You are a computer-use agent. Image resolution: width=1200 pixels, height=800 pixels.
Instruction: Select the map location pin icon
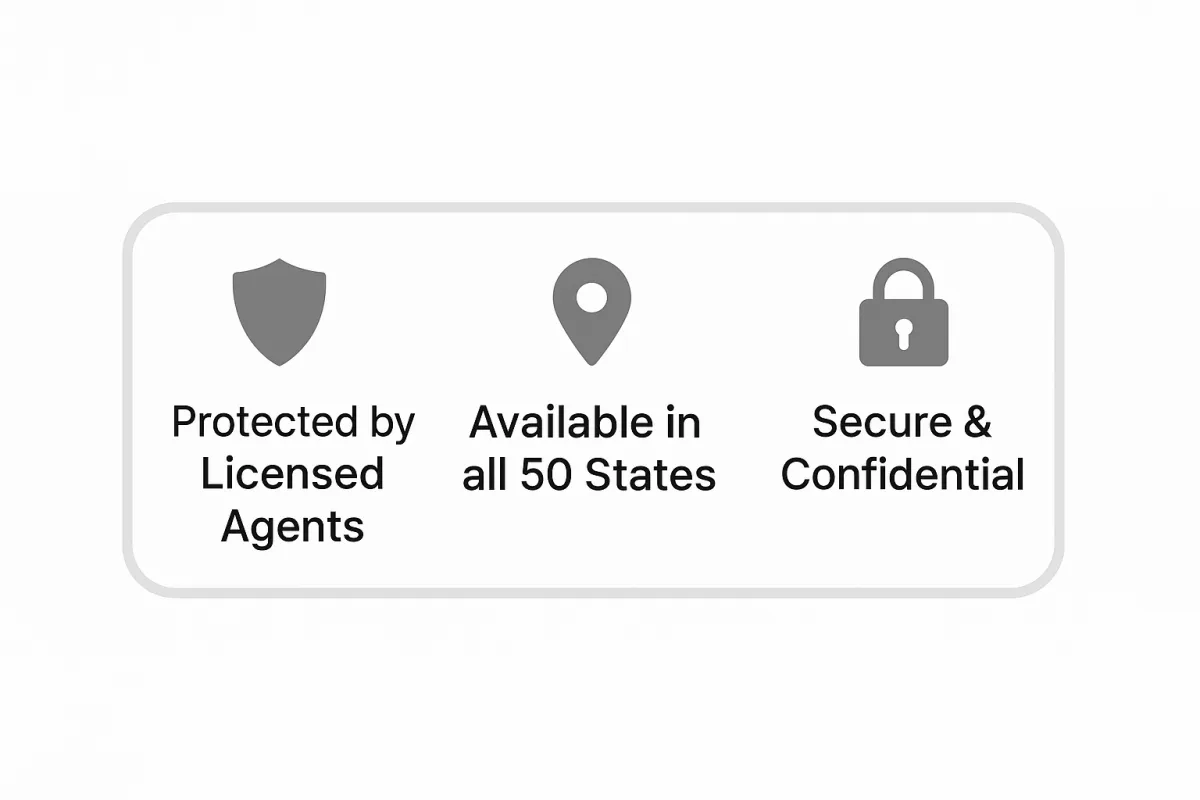point(592,311)
